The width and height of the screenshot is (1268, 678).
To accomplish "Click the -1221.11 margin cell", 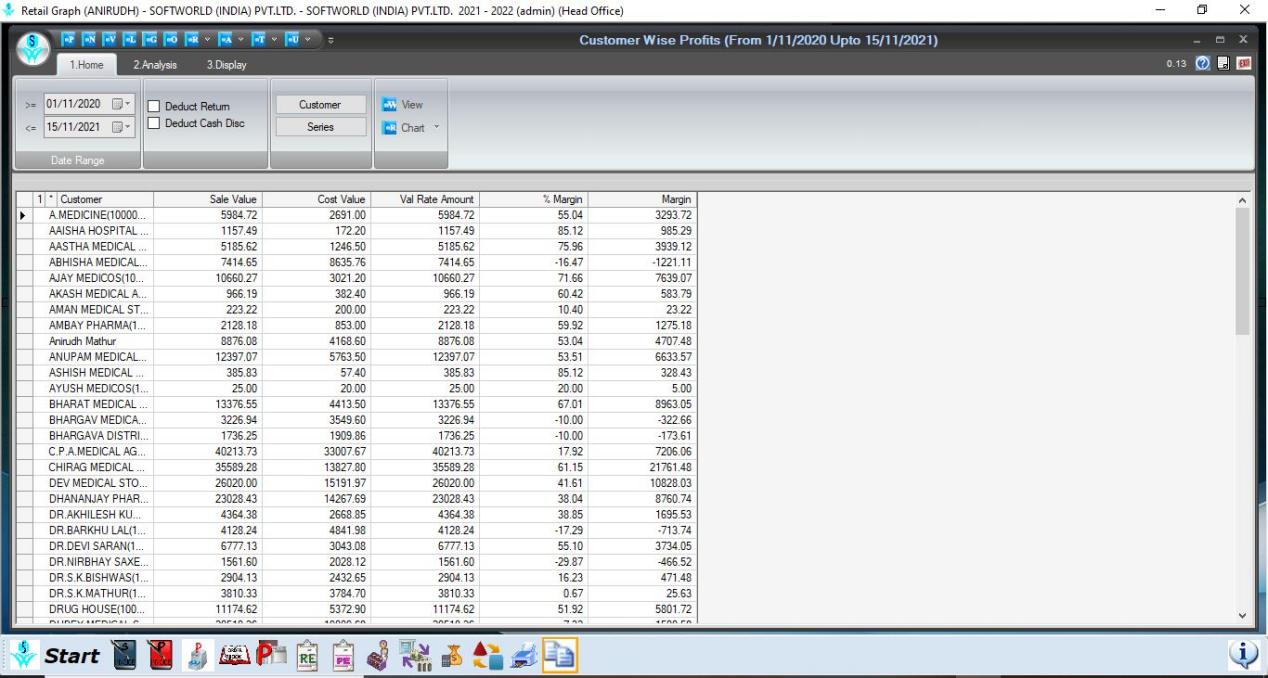I will pyautogui.click(x=644, y=261).
